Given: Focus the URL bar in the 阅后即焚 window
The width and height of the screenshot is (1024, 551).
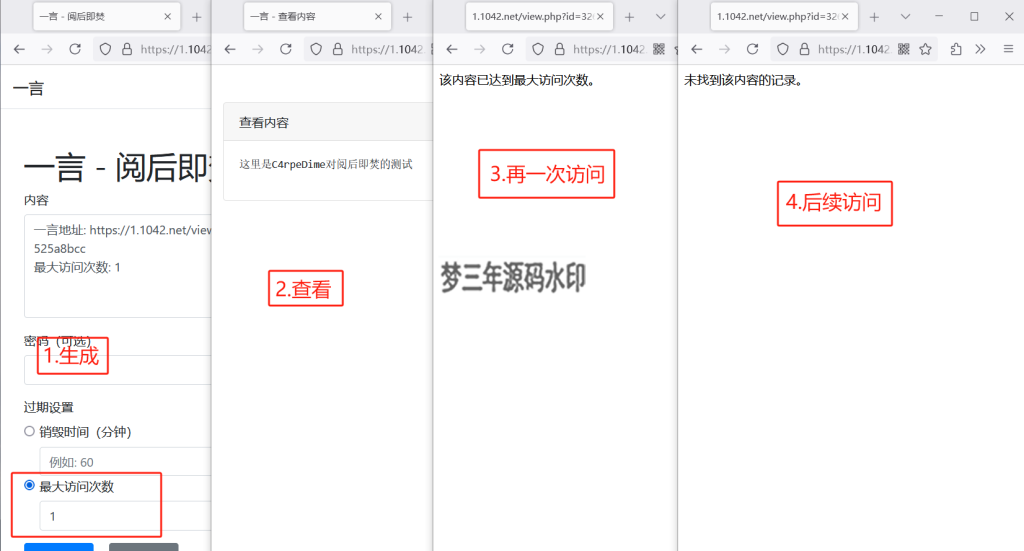Looking at the screenshot, I should [175, 49].
